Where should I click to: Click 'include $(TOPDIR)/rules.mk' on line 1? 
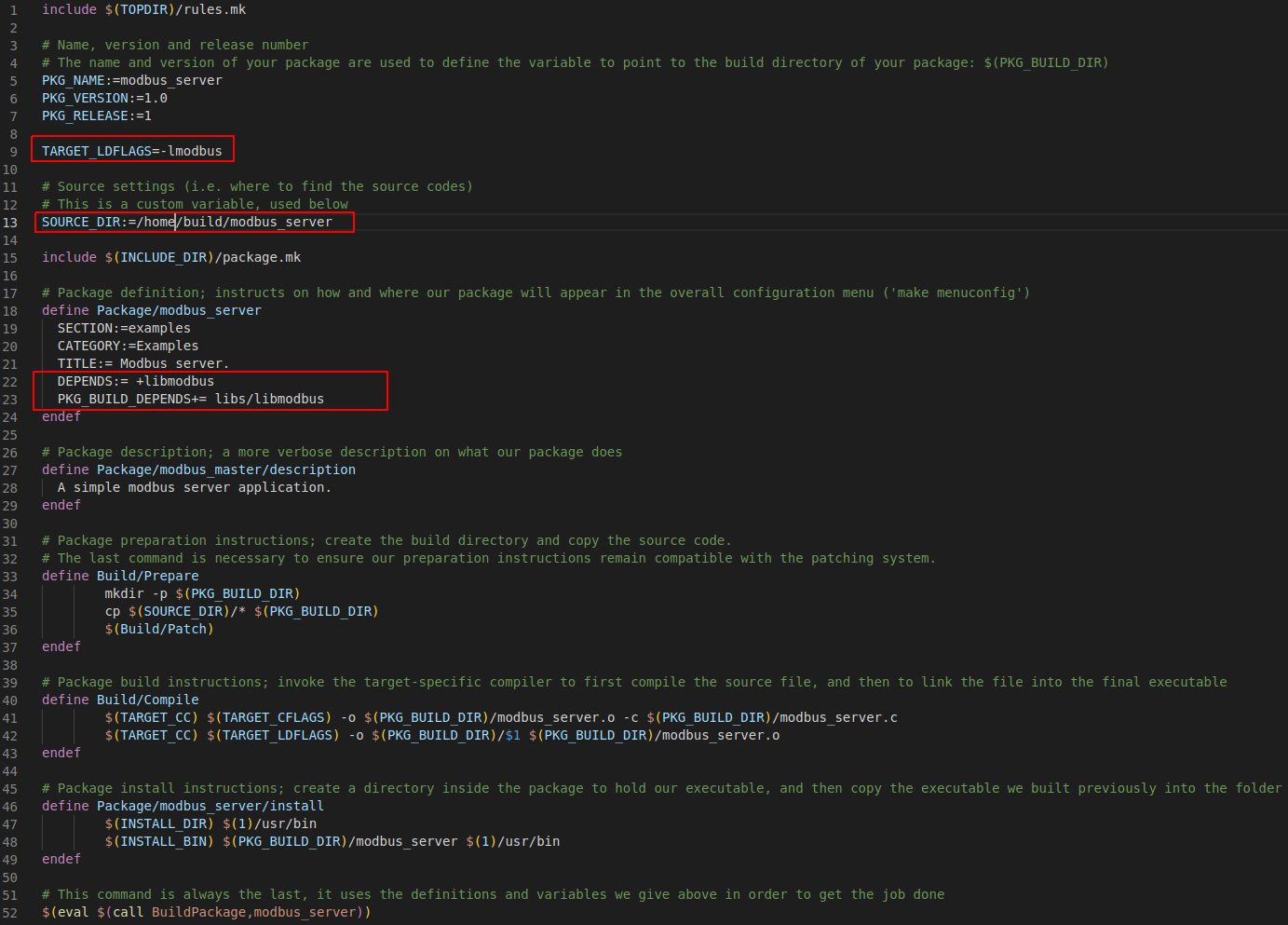143,9
